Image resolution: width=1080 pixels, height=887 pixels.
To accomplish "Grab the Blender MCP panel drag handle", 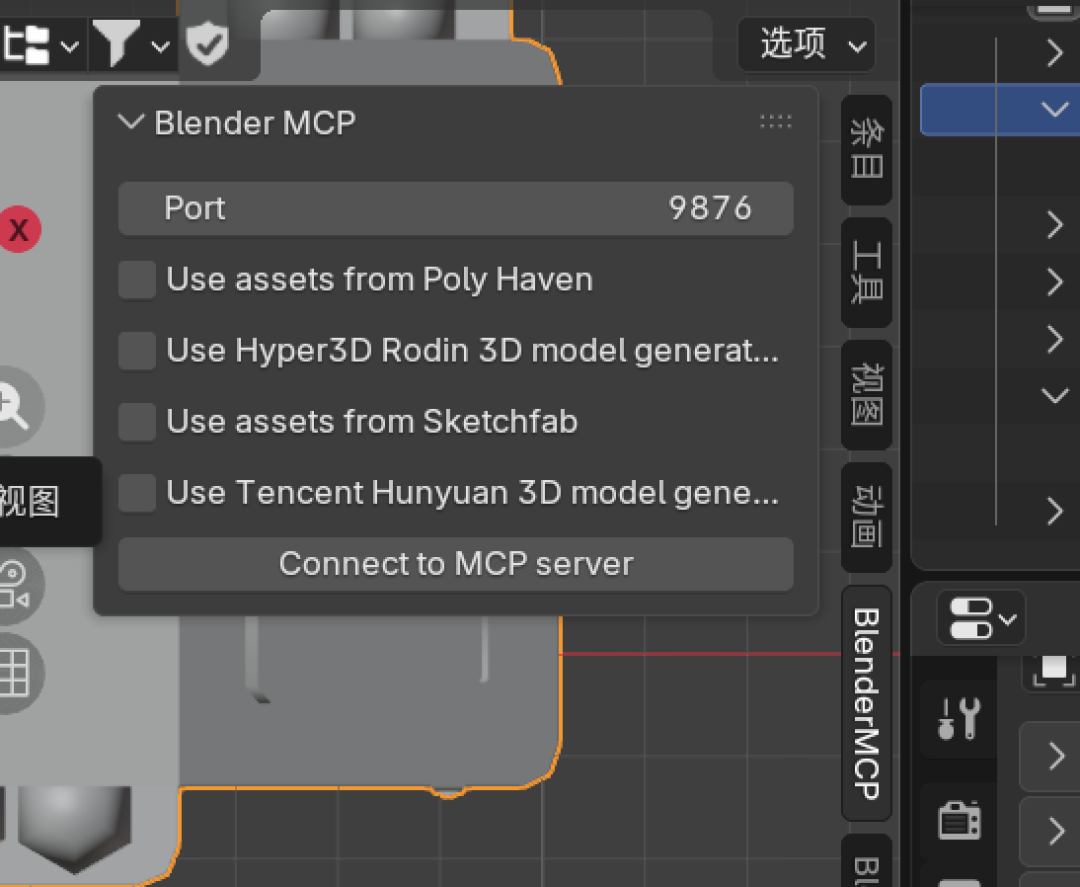I will (776, 123).
